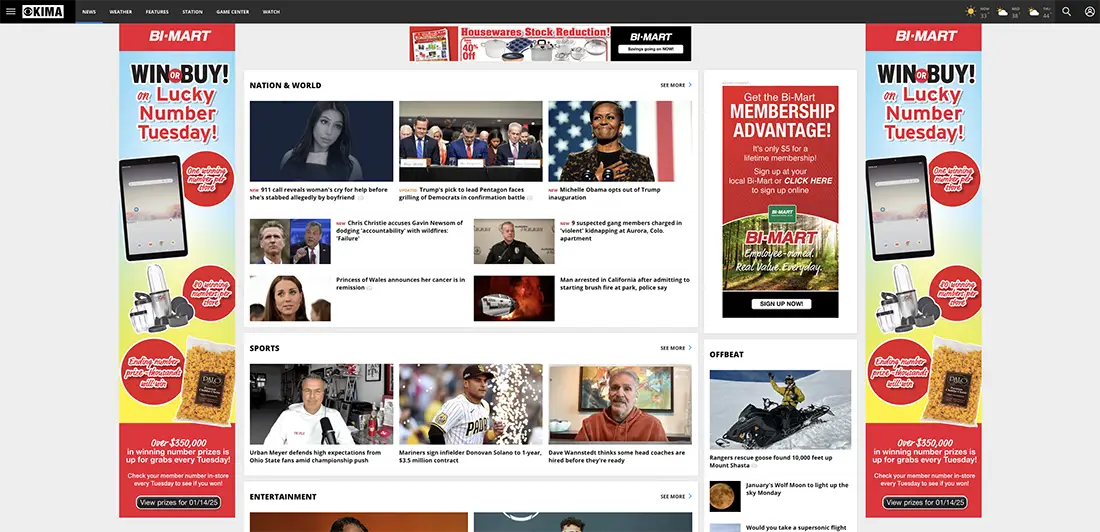This screenshot has height=532, width=1100.
Task: Open Would you take a supersonic flight story
Action: [796, 527]
